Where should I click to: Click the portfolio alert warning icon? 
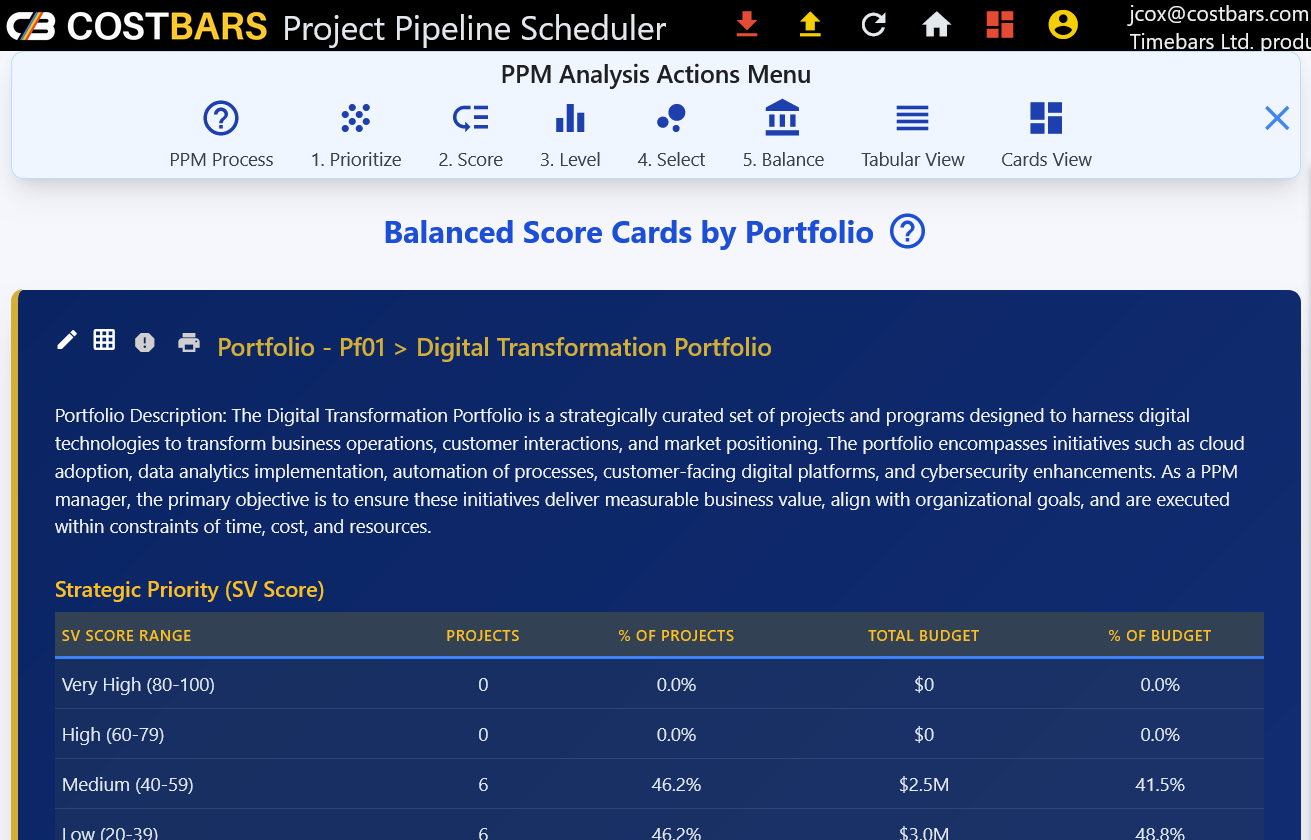click(x=145, y=343)
